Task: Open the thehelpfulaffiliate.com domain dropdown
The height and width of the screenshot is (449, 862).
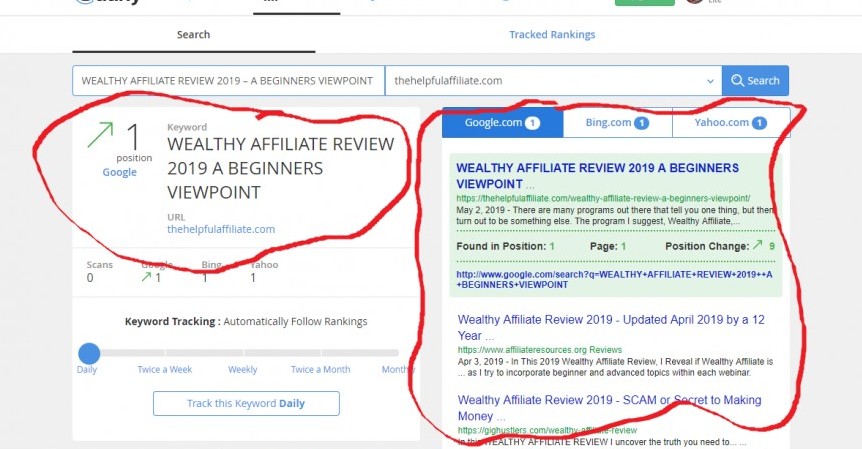Action: [553, 81]
